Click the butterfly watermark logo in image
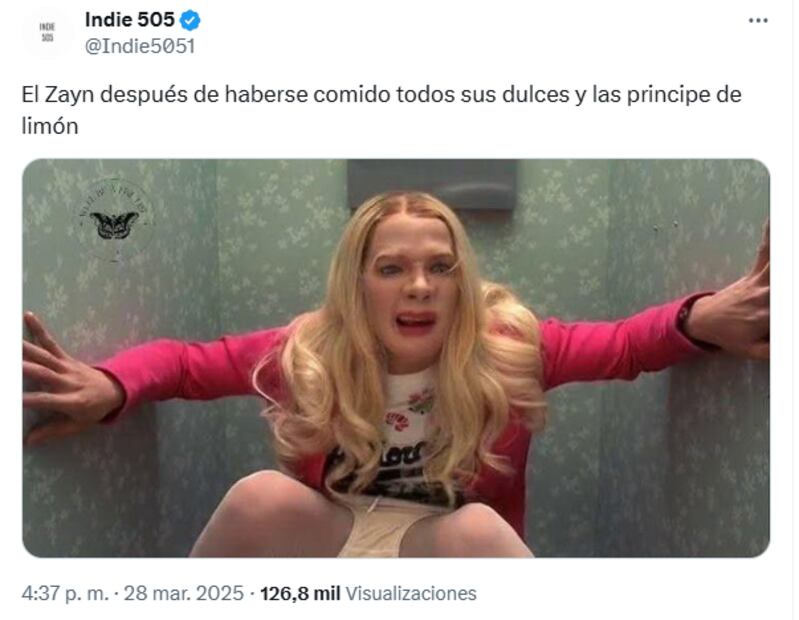The height and width of the screenshot is (620, 799). pyautogui.click(x=114, y=219)
